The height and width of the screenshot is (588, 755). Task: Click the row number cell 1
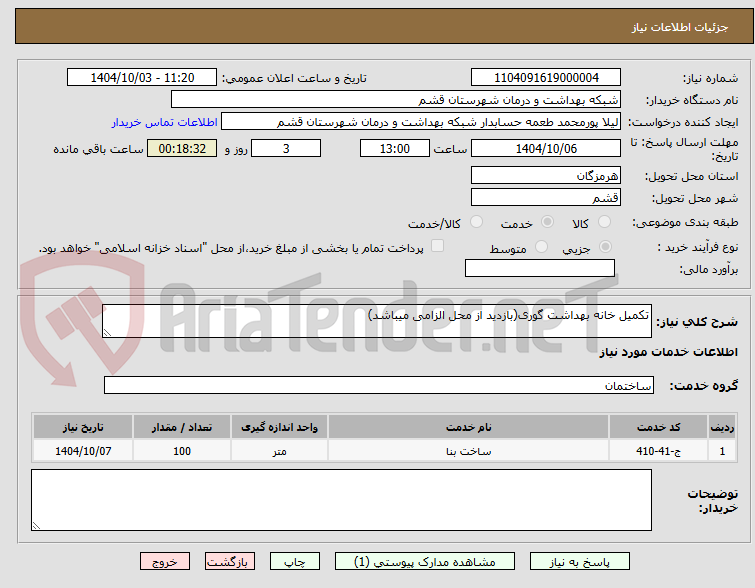722,451
